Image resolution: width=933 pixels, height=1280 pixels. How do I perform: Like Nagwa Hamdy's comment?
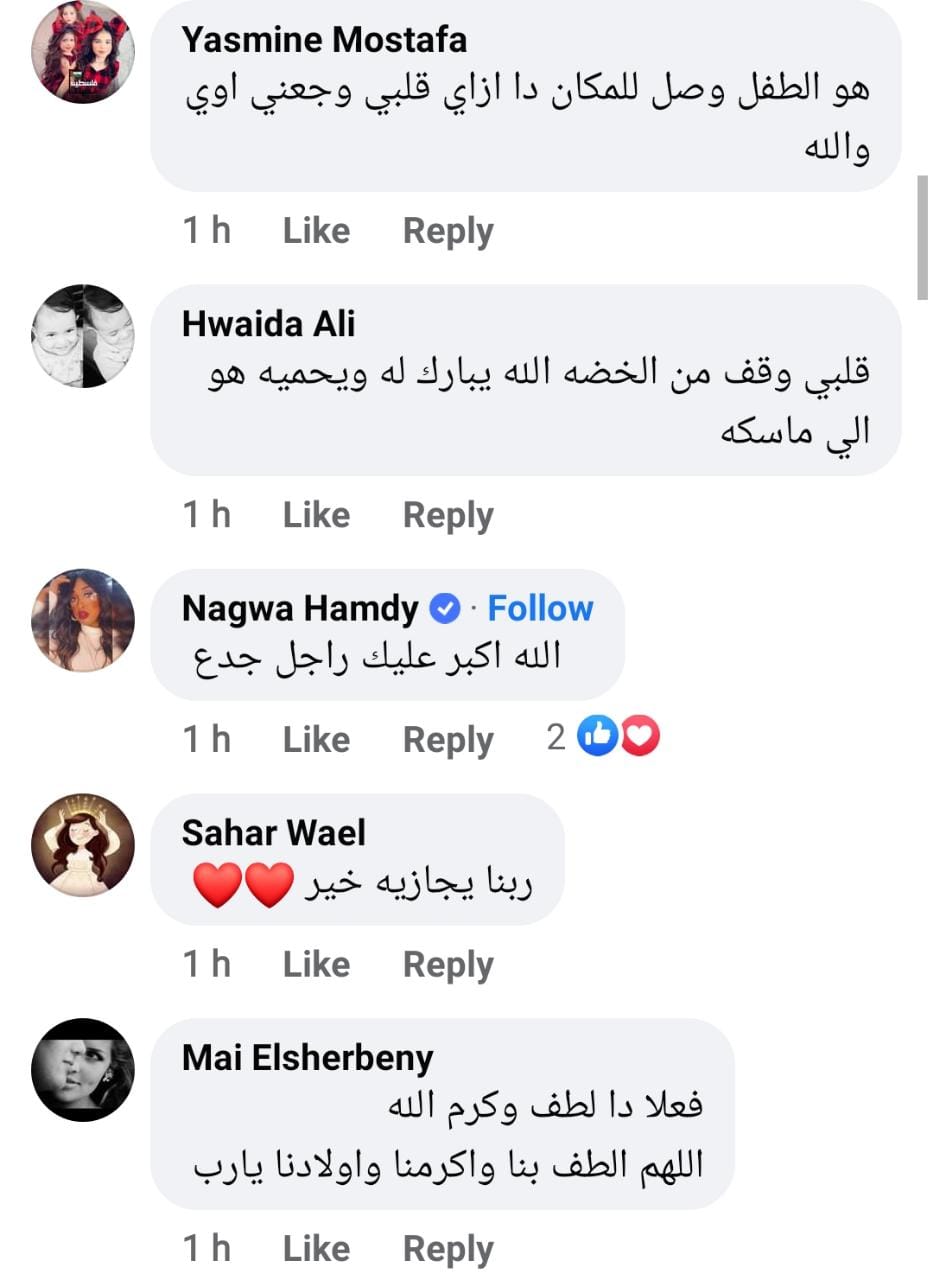tap(316, 740)
